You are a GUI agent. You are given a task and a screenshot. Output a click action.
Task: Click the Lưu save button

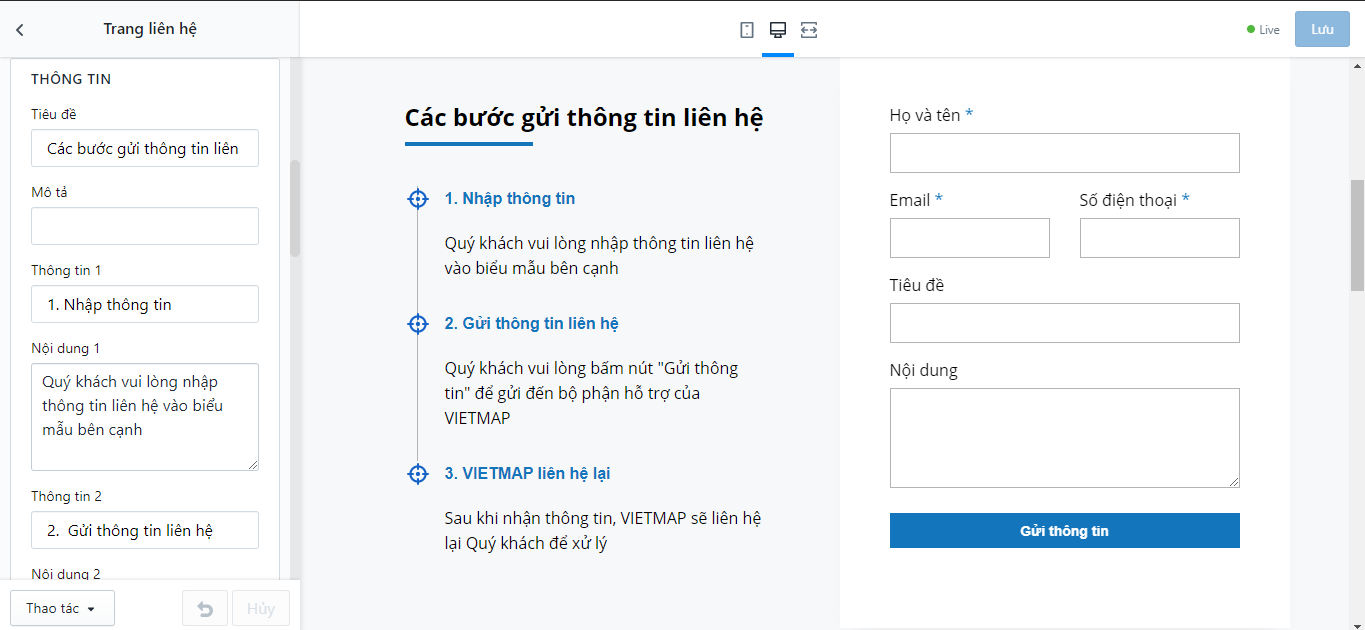point(1322,30)
